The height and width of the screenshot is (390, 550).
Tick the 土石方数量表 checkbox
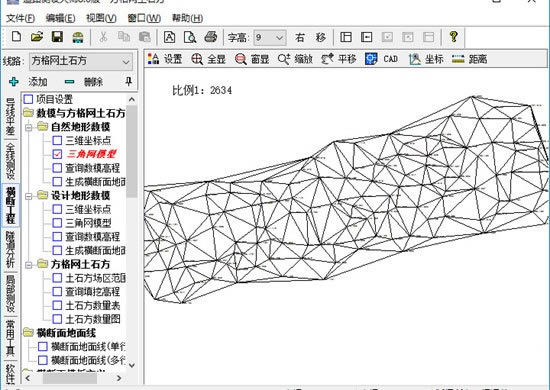(57, 305)
